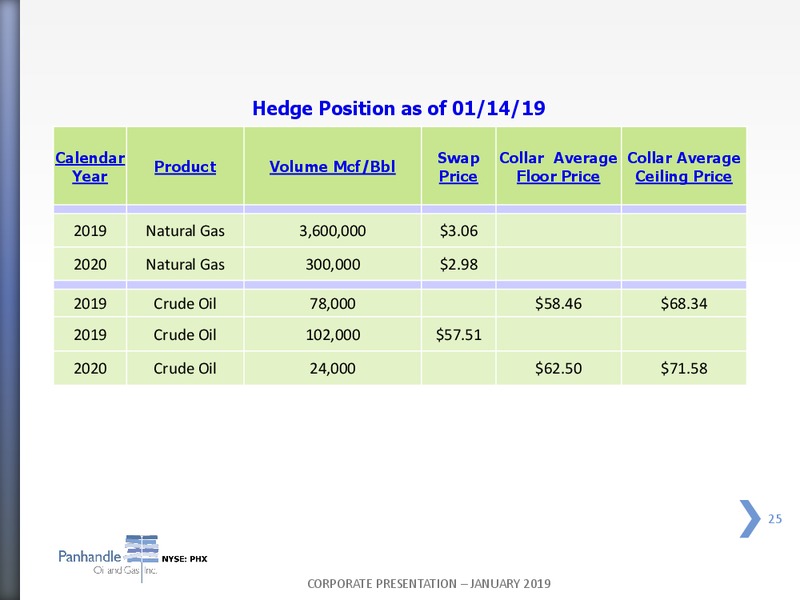The image size is (800, 600).
Task: Click the NYSE: PHX ticker label
Action: coord(185,559)
